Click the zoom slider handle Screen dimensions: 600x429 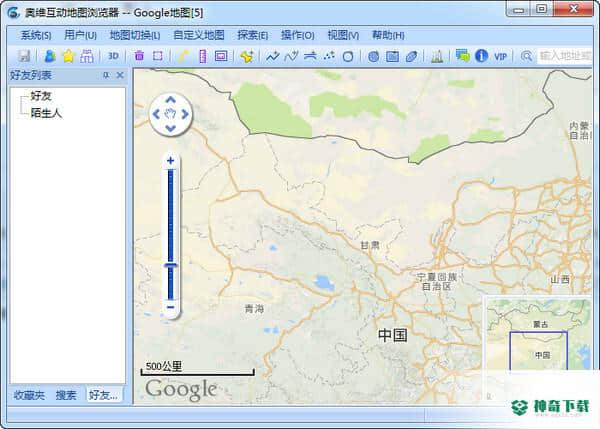(x=171, y=265)
